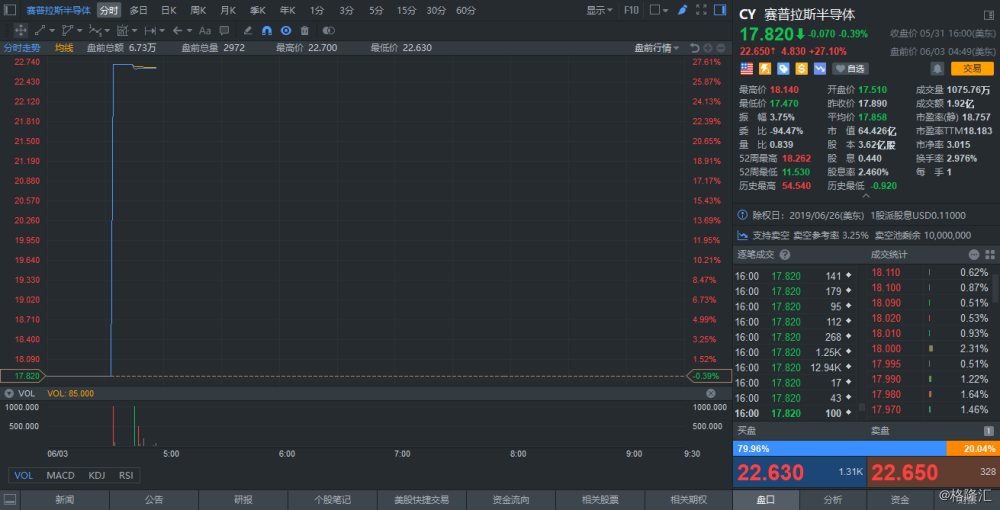The height and width of the screenshot is (510, 1000).
Task: Toggle the quote panel layout icon beside stock name
Action: tap(989, 15)
